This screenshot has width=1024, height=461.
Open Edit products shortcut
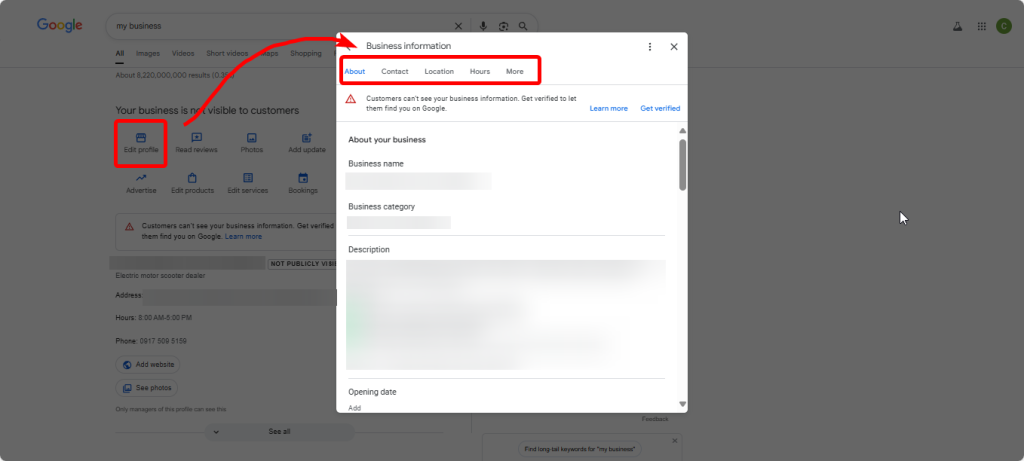[x=193, y=183]
